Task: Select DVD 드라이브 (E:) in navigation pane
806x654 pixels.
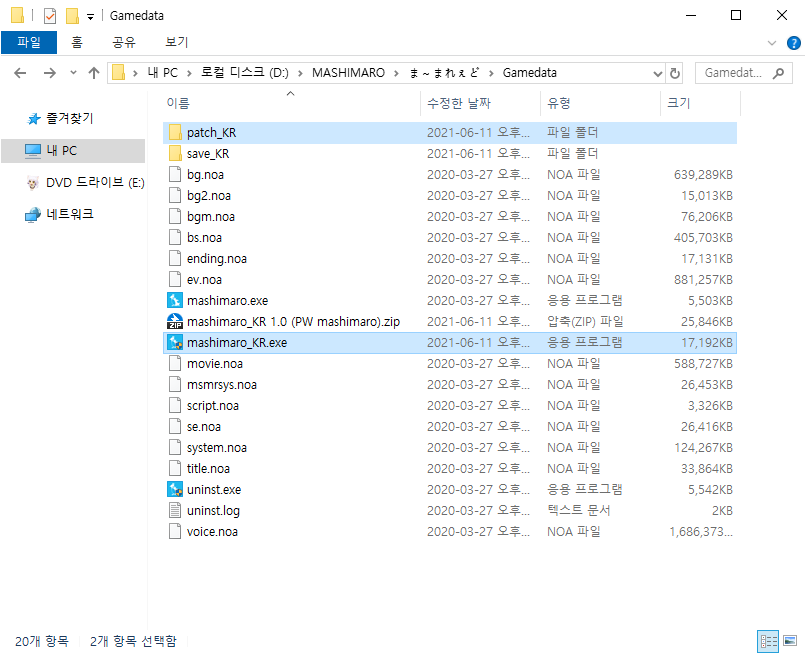Action: pos(95,183)
